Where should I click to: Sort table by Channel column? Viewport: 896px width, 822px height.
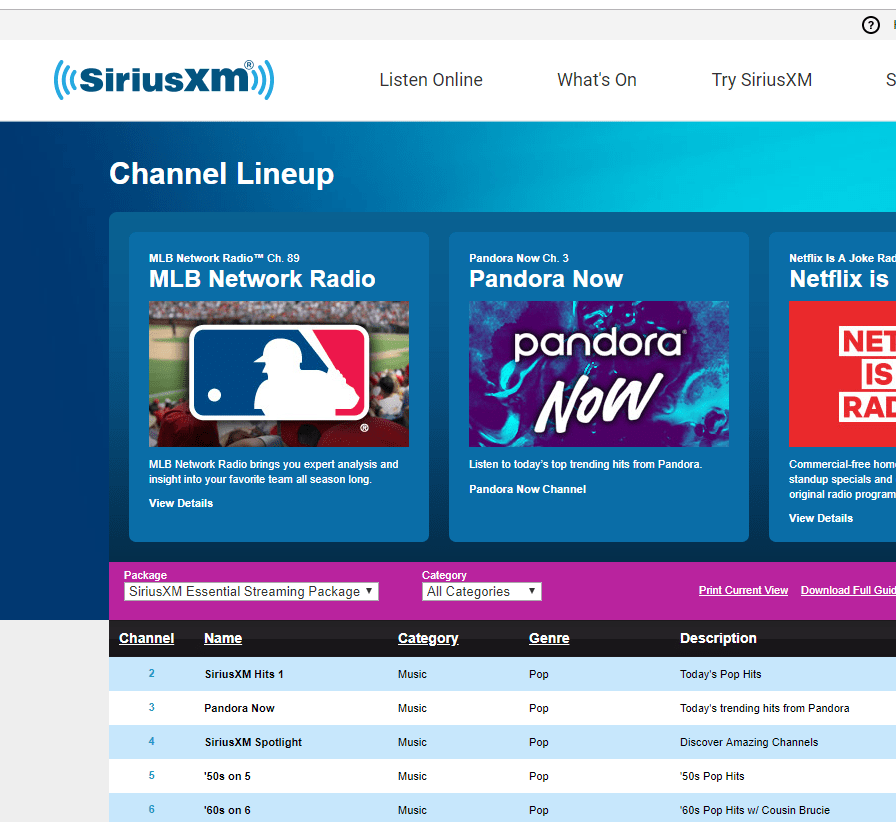146,638
